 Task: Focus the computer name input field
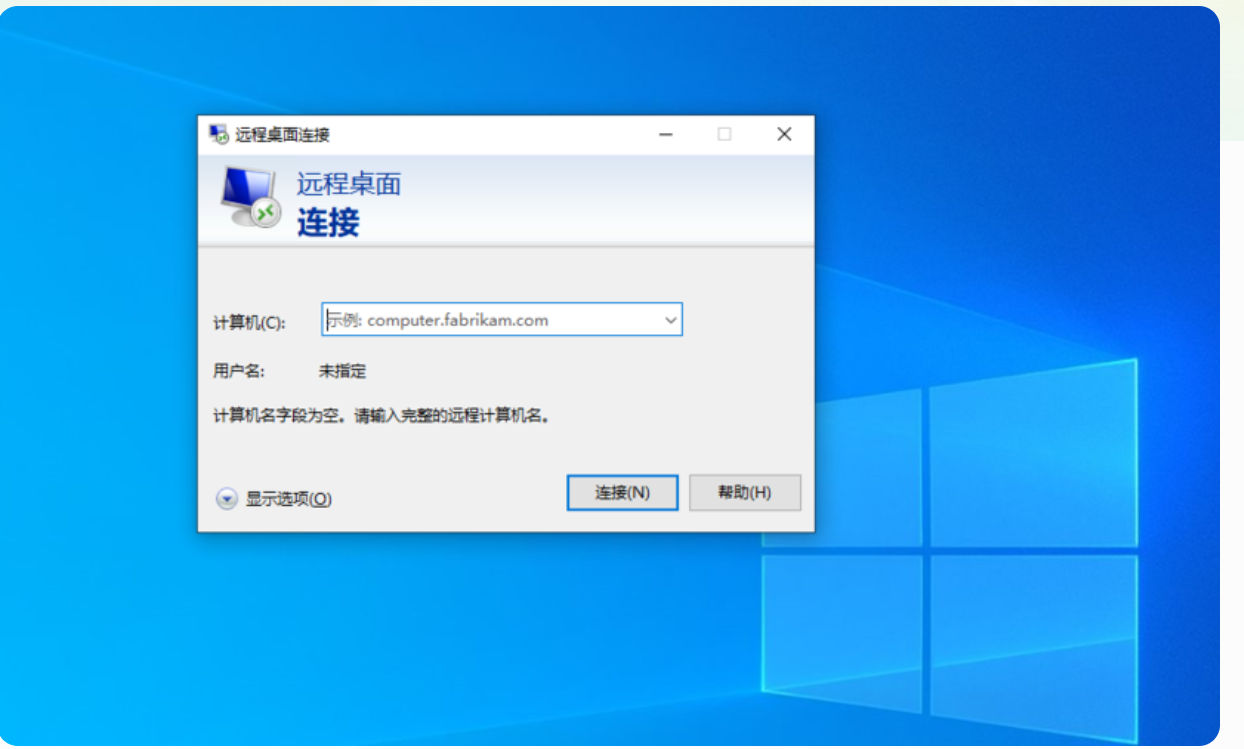(490, 321)
